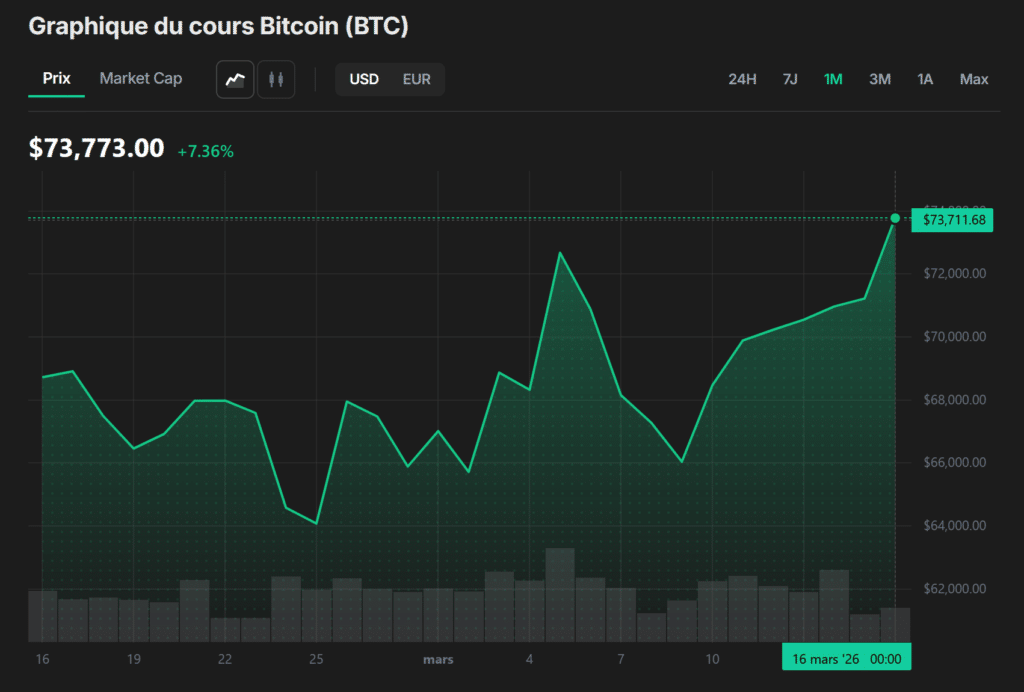Screen dimensions: 1024x692
Task: Select the Prix tab
Action: 56,78
